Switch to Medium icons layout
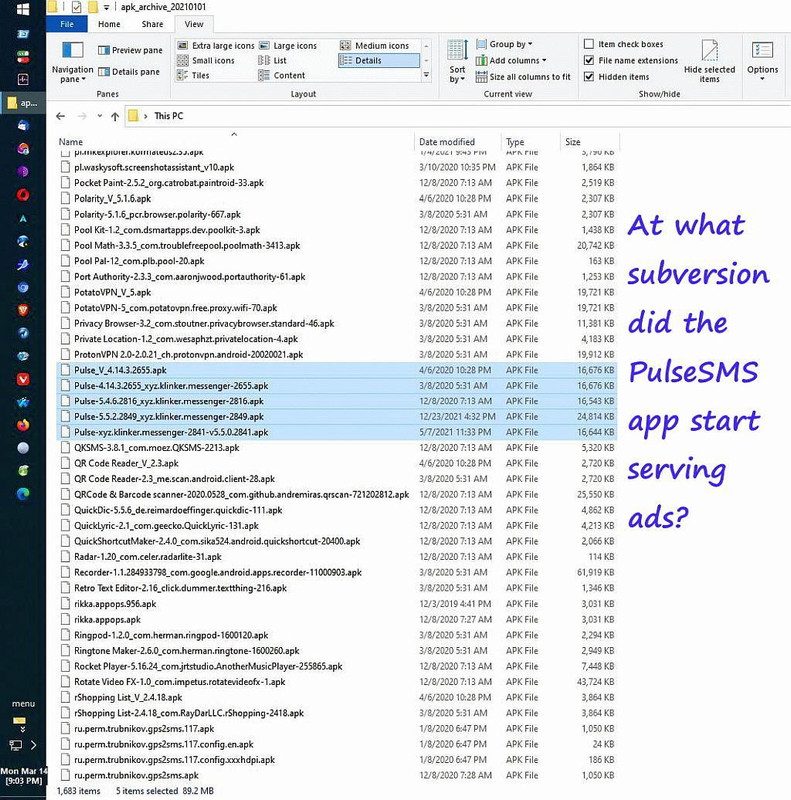 pyautogui.click(x=375, y=45)
